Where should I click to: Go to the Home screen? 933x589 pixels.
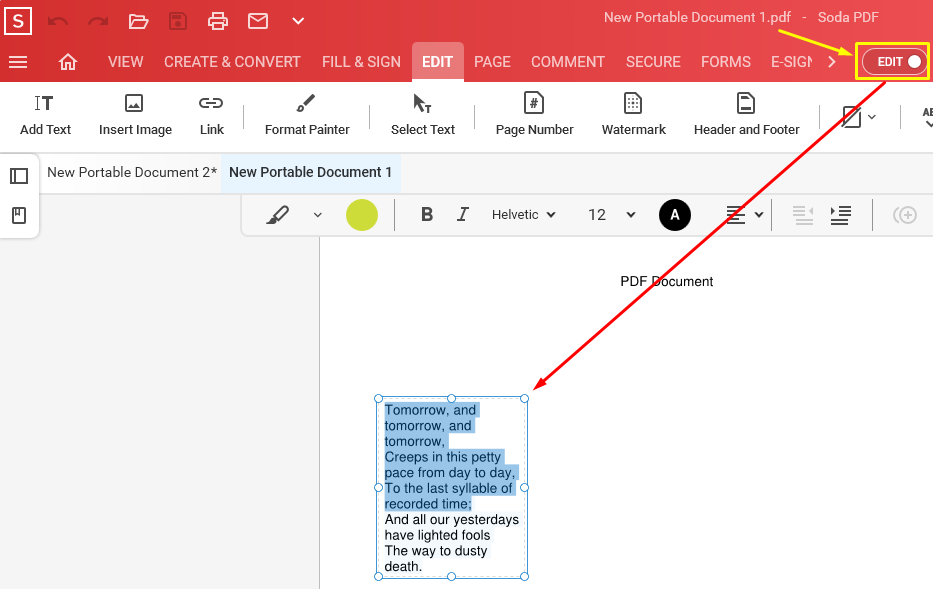[x=68, y=62]
